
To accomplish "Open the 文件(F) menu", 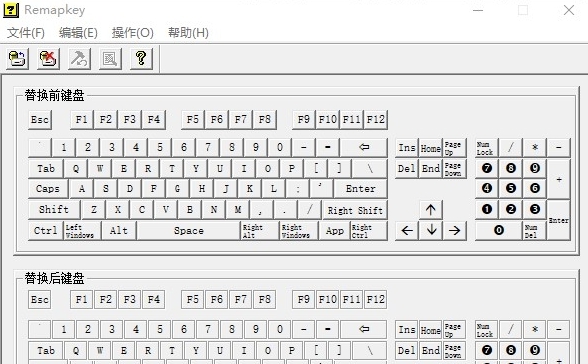I will pos(26,33).
